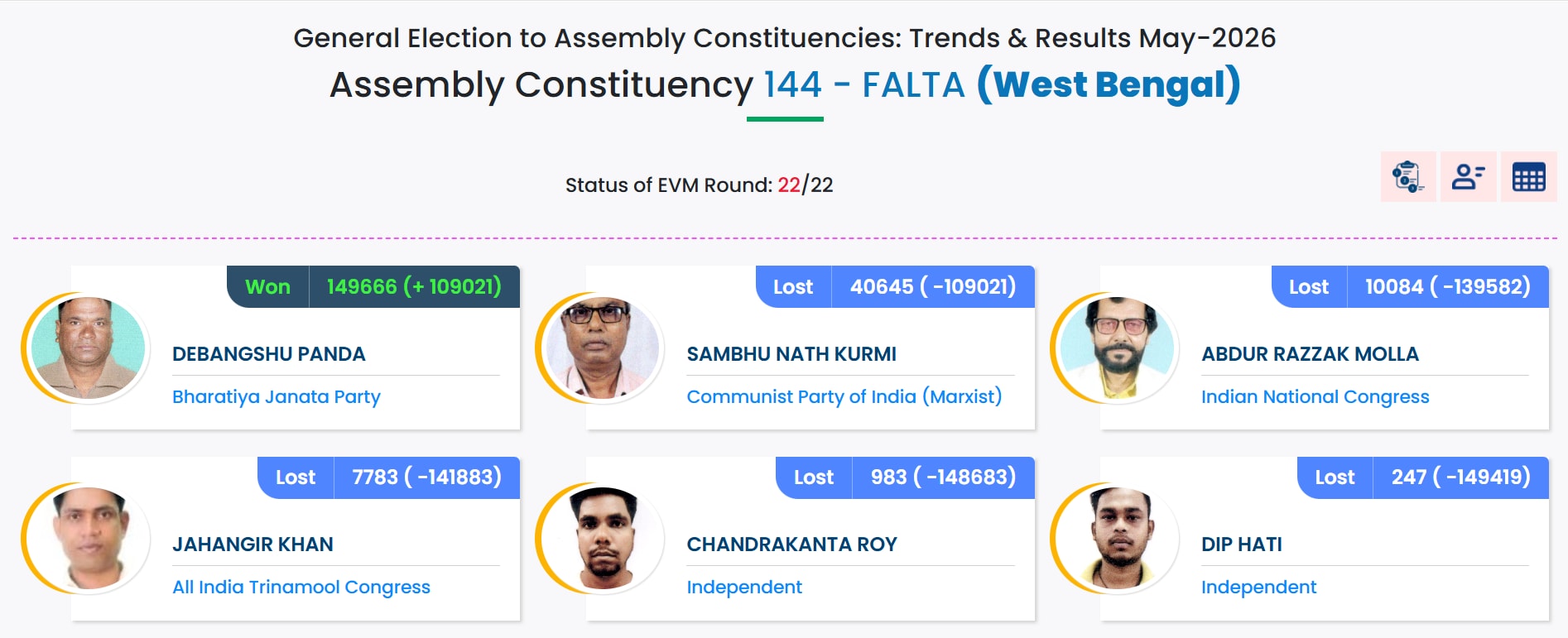Select Debangshu Panda's photo
This screenshot has height=638, width=1568.
[89, 348]
